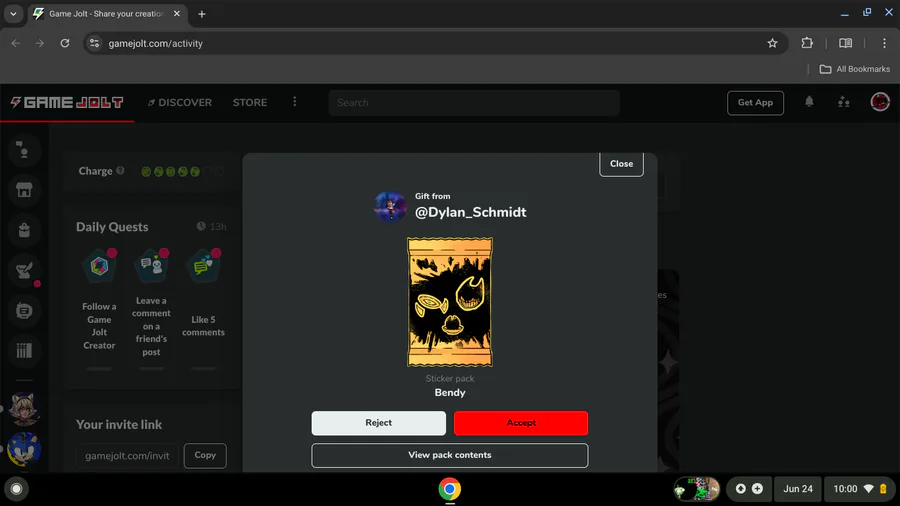Image resolution: width=900 pixels, height=506 pixels.
Task: Open the recent screenshots holding space
Action: coord(696,489)
